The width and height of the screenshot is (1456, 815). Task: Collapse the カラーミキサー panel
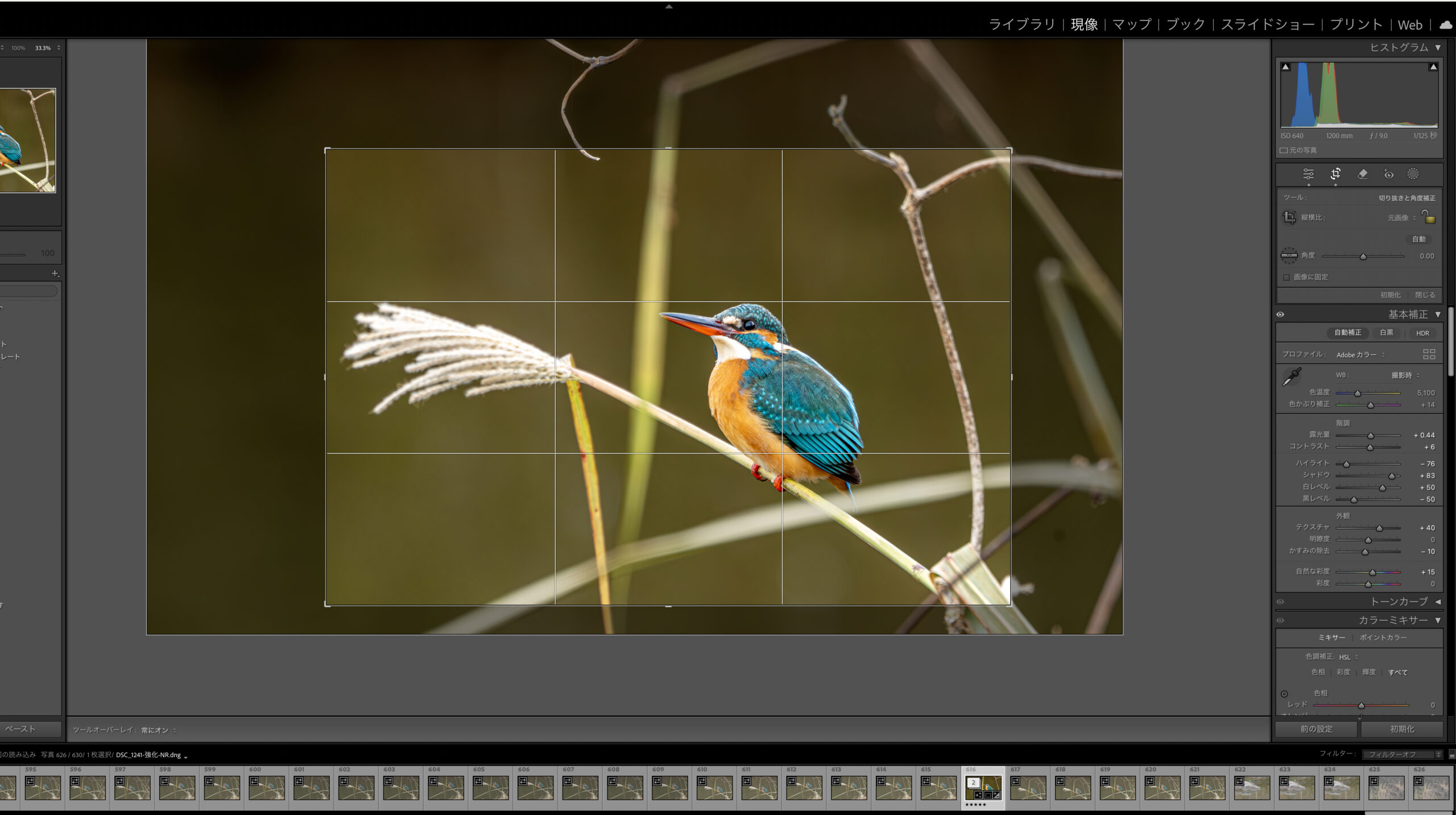(x=1438, y=620)
